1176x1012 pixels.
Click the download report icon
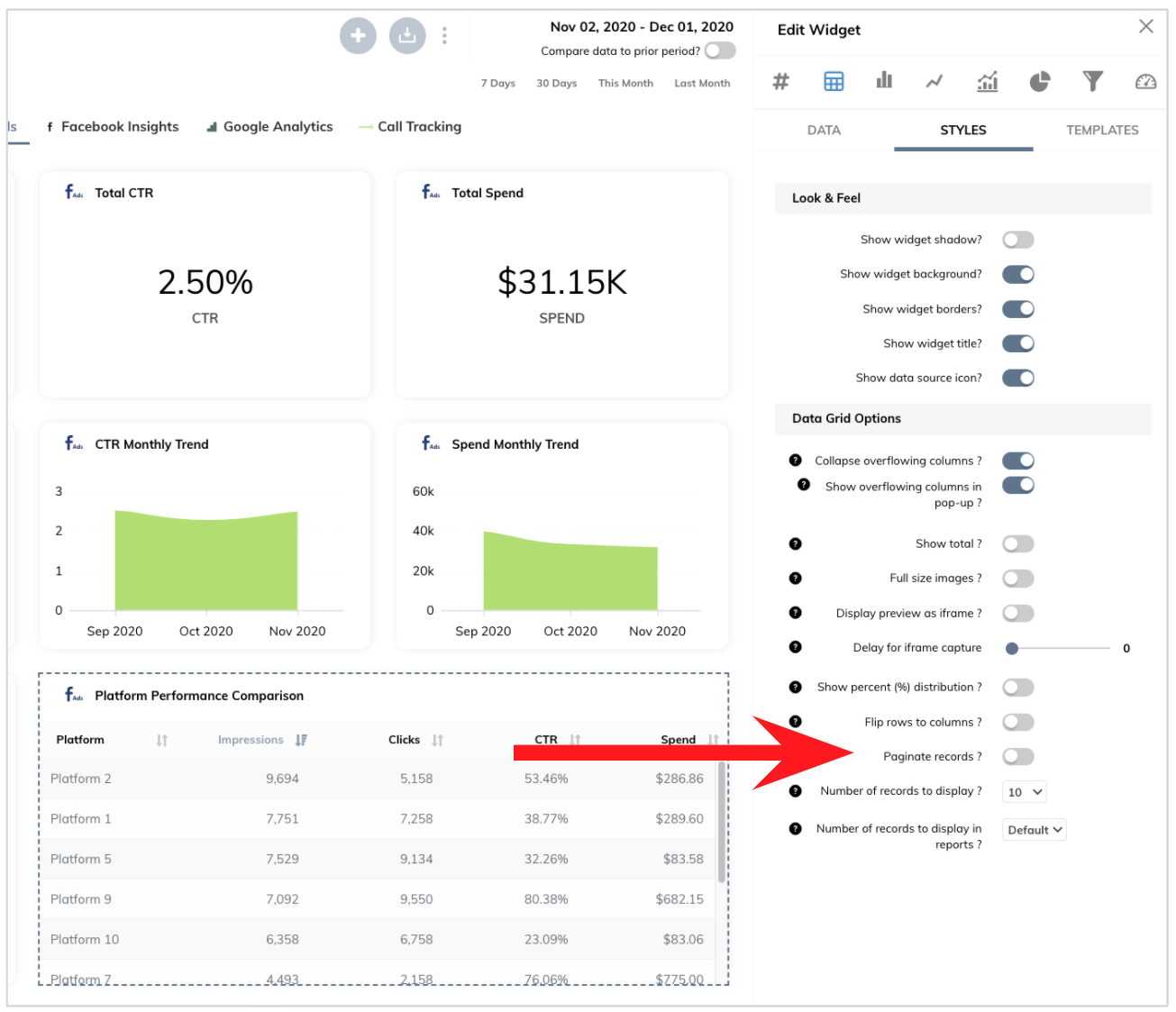[x=407, y=35]
